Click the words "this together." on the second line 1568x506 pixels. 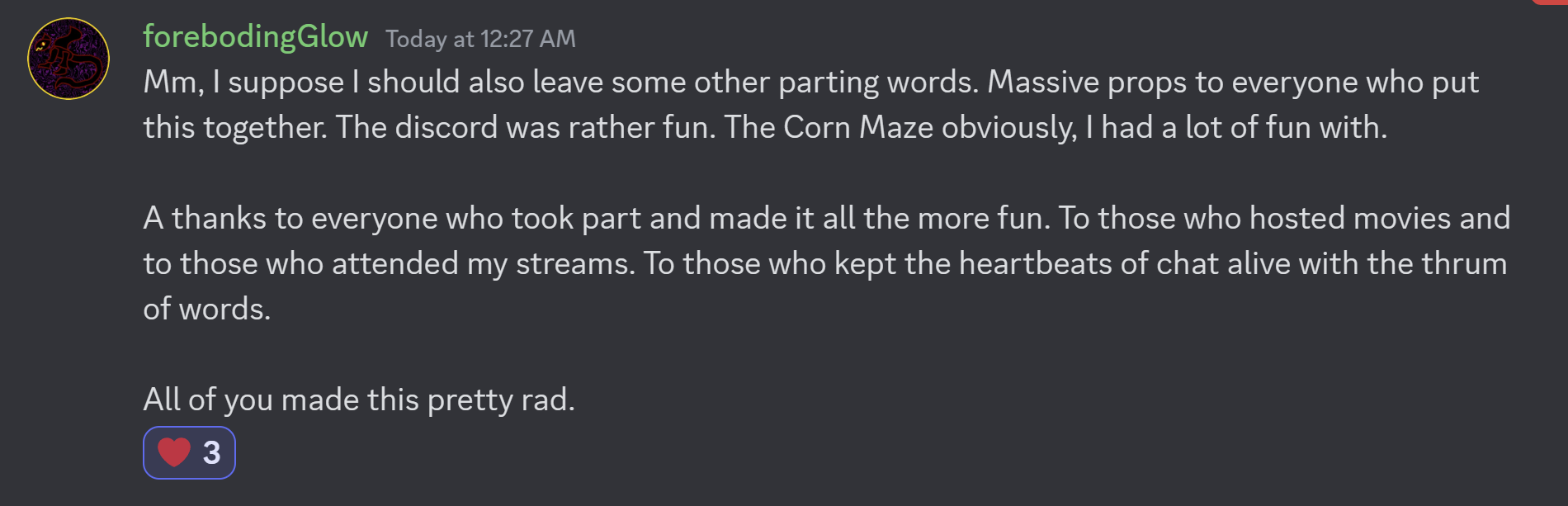(235, 128)
